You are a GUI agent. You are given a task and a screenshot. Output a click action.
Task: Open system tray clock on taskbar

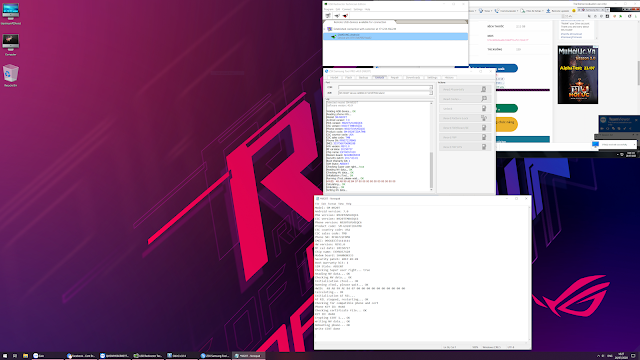(x=621, y=356)
